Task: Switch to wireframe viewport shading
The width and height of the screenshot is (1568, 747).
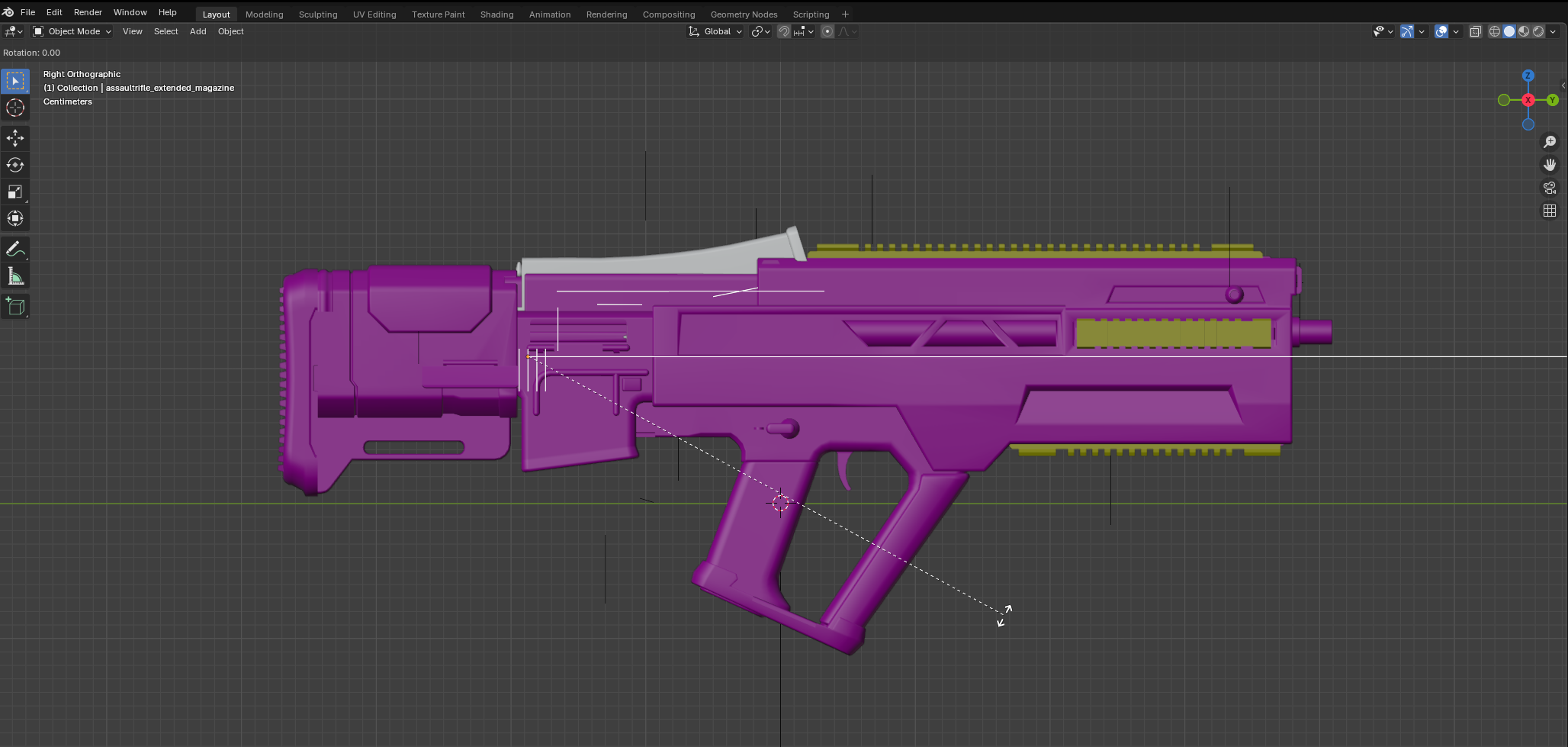Action: click(1495, 31)
